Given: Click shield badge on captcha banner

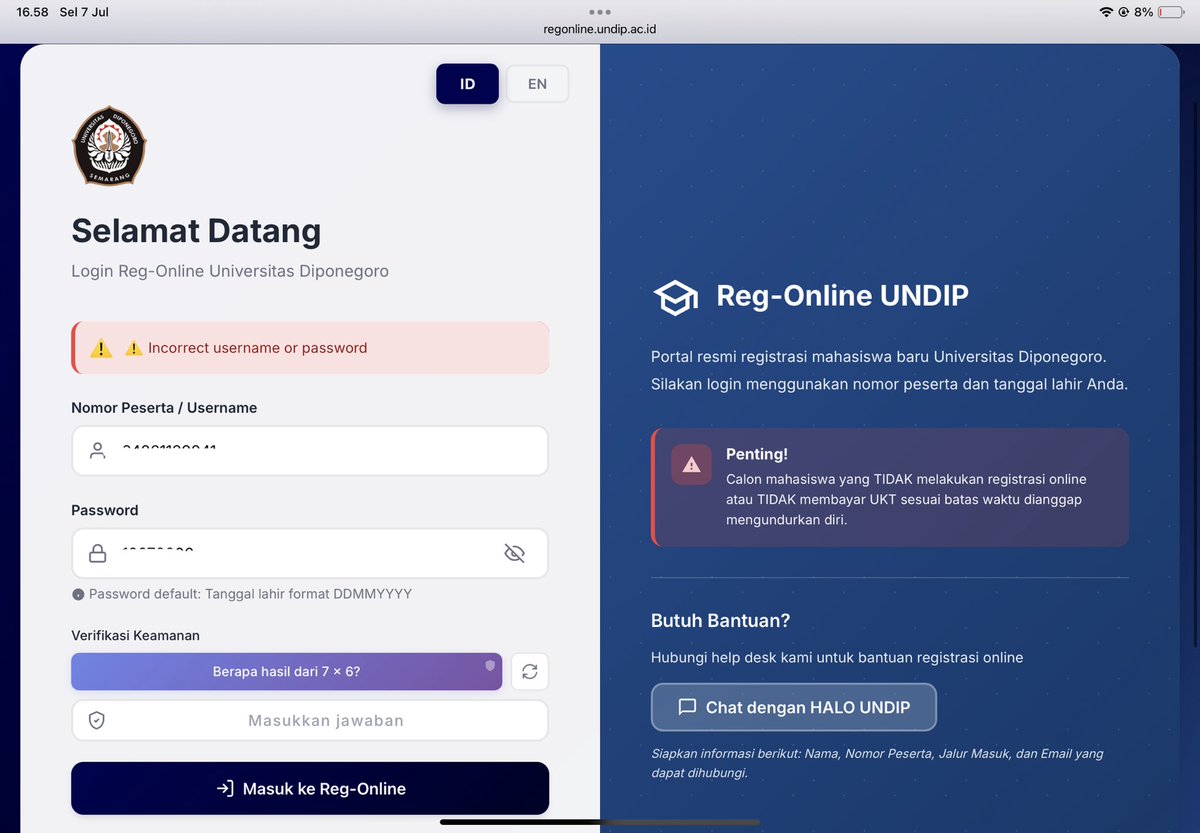Looking at the screenshot, I should tap(490, 665).
